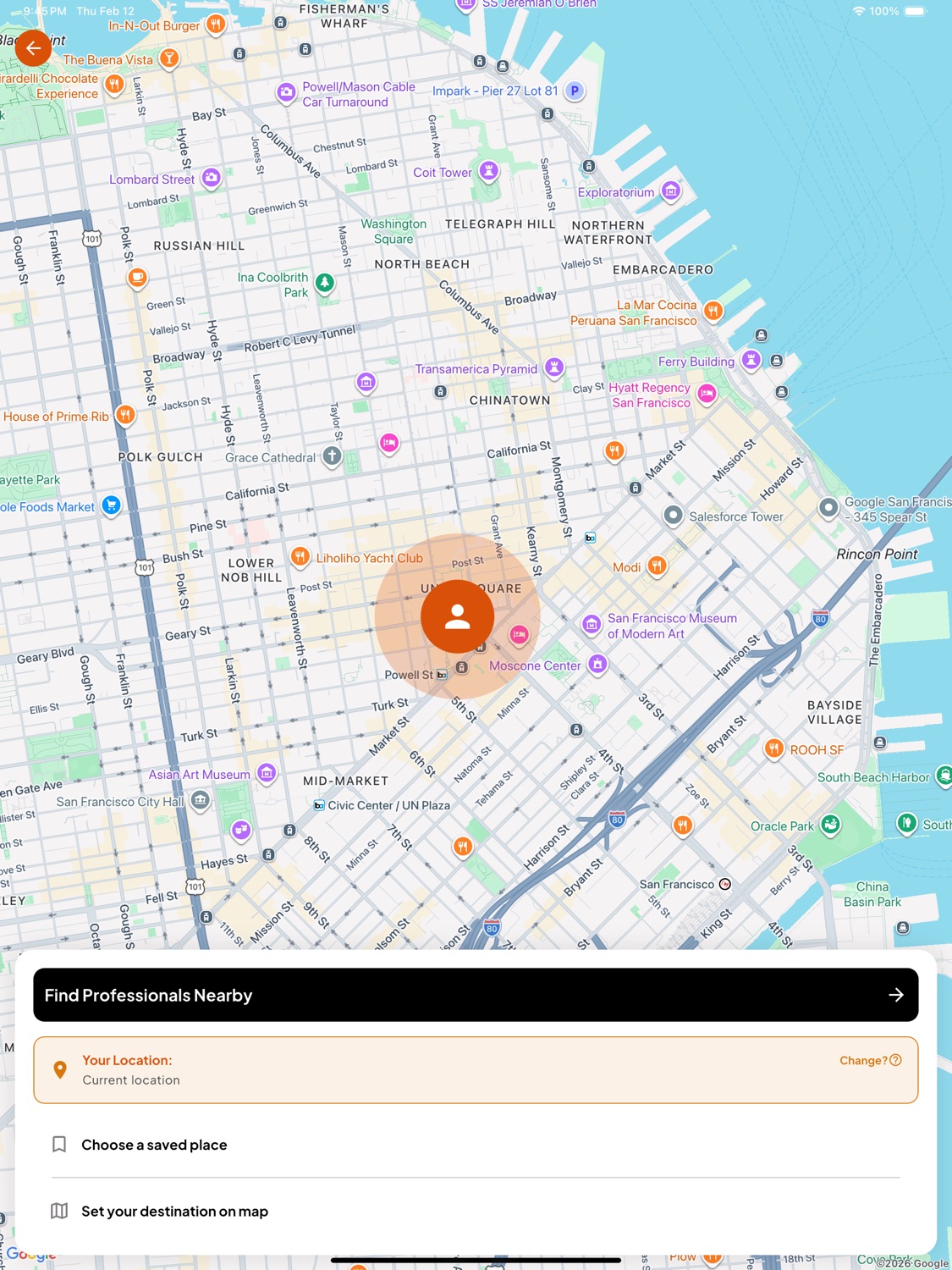Viewport: 952px width, 1270px height.
Task: Tap the Washington Square label
Action: pos(393,231)
